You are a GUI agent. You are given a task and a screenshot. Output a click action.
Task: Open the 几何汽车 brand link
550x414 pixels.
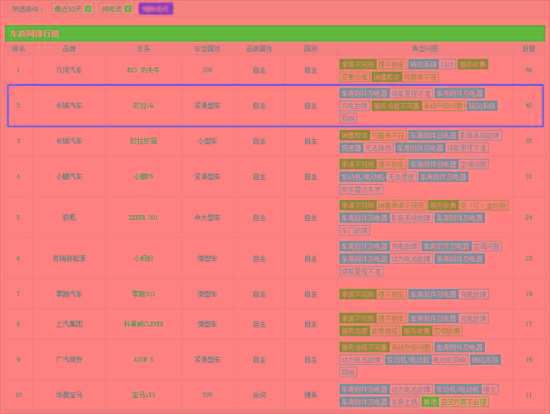(x=69, y=70)
